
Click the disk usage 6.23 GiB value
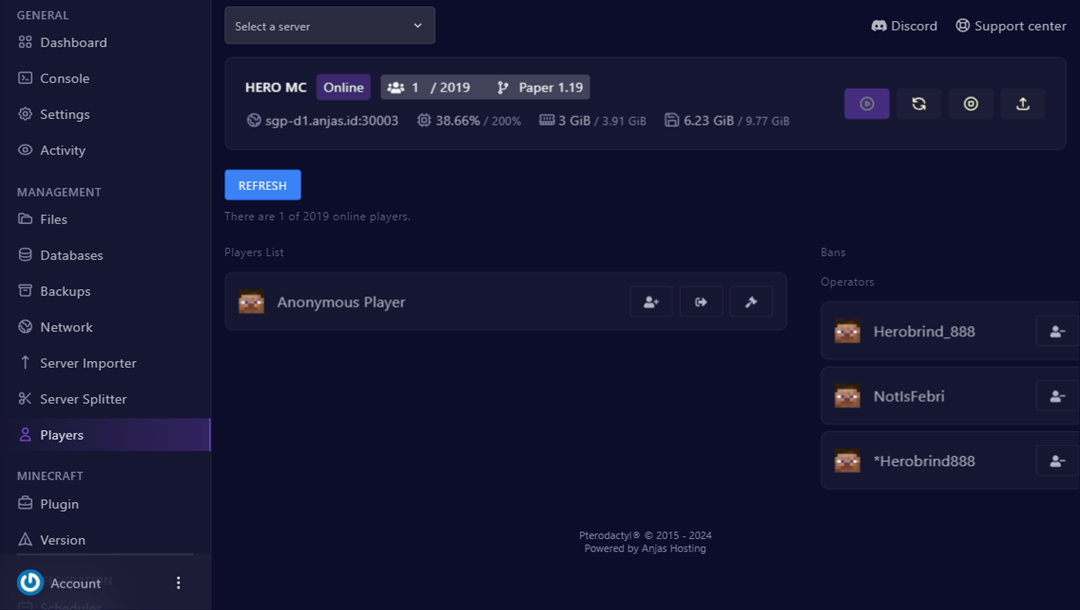tap(709, 120)
